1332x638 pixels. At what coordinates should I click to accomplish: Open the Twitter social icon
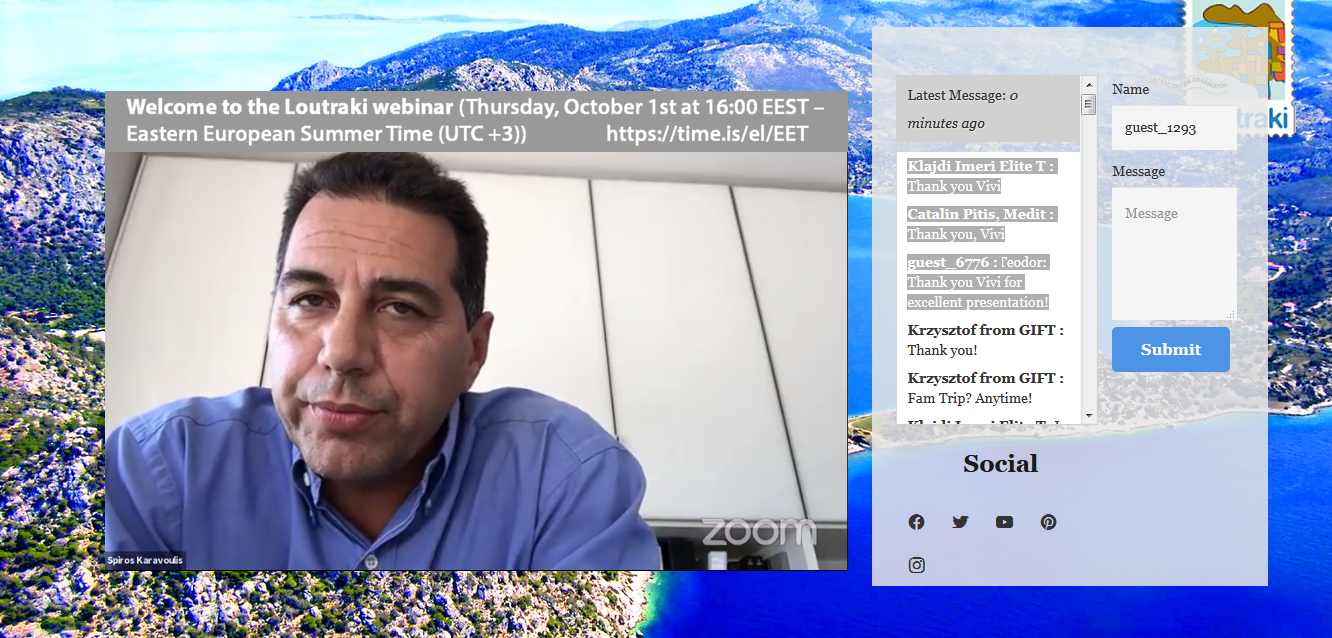point(960,522)
